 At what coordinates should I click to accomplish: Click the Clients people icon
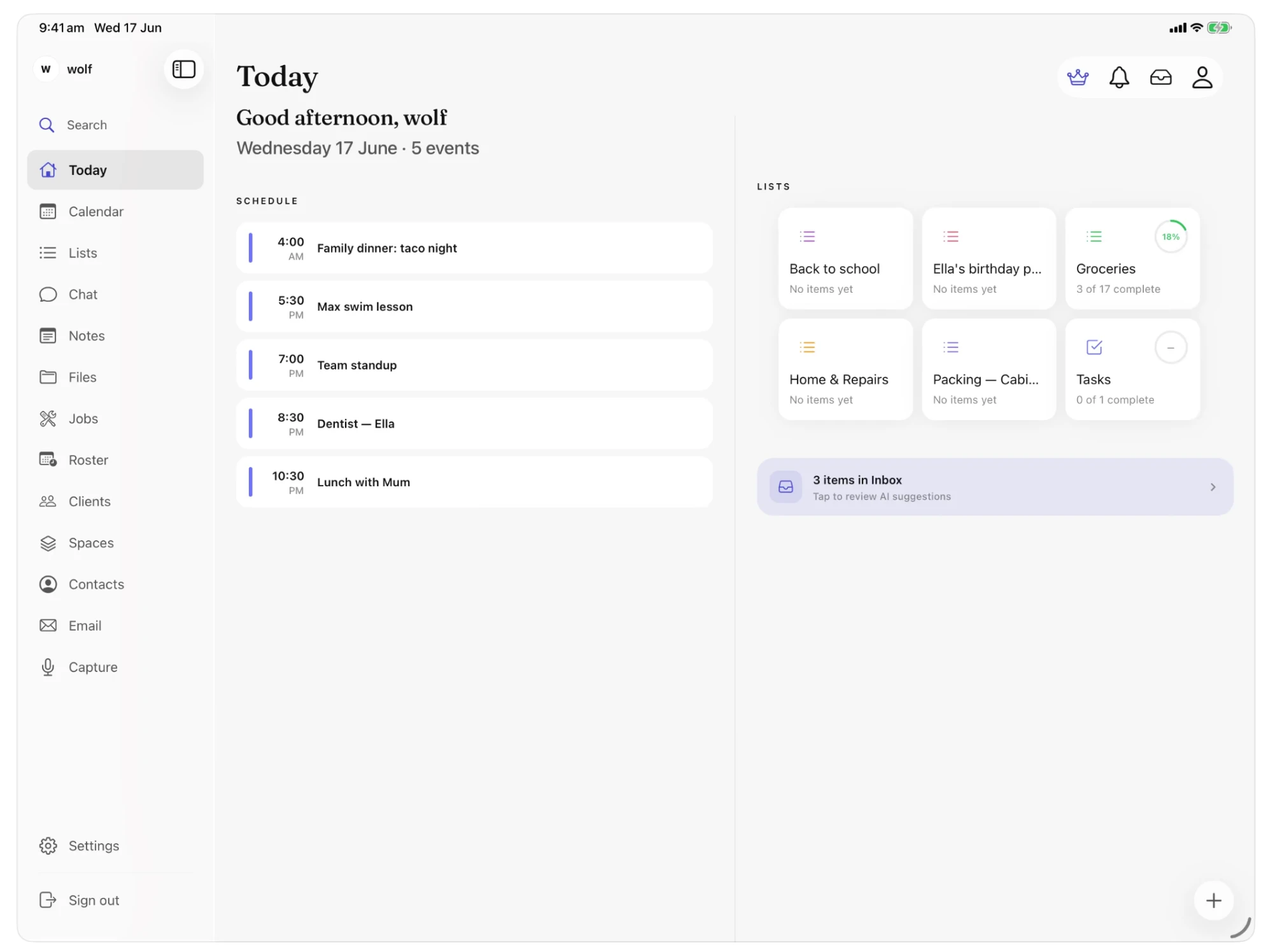(x=48, y=501)
